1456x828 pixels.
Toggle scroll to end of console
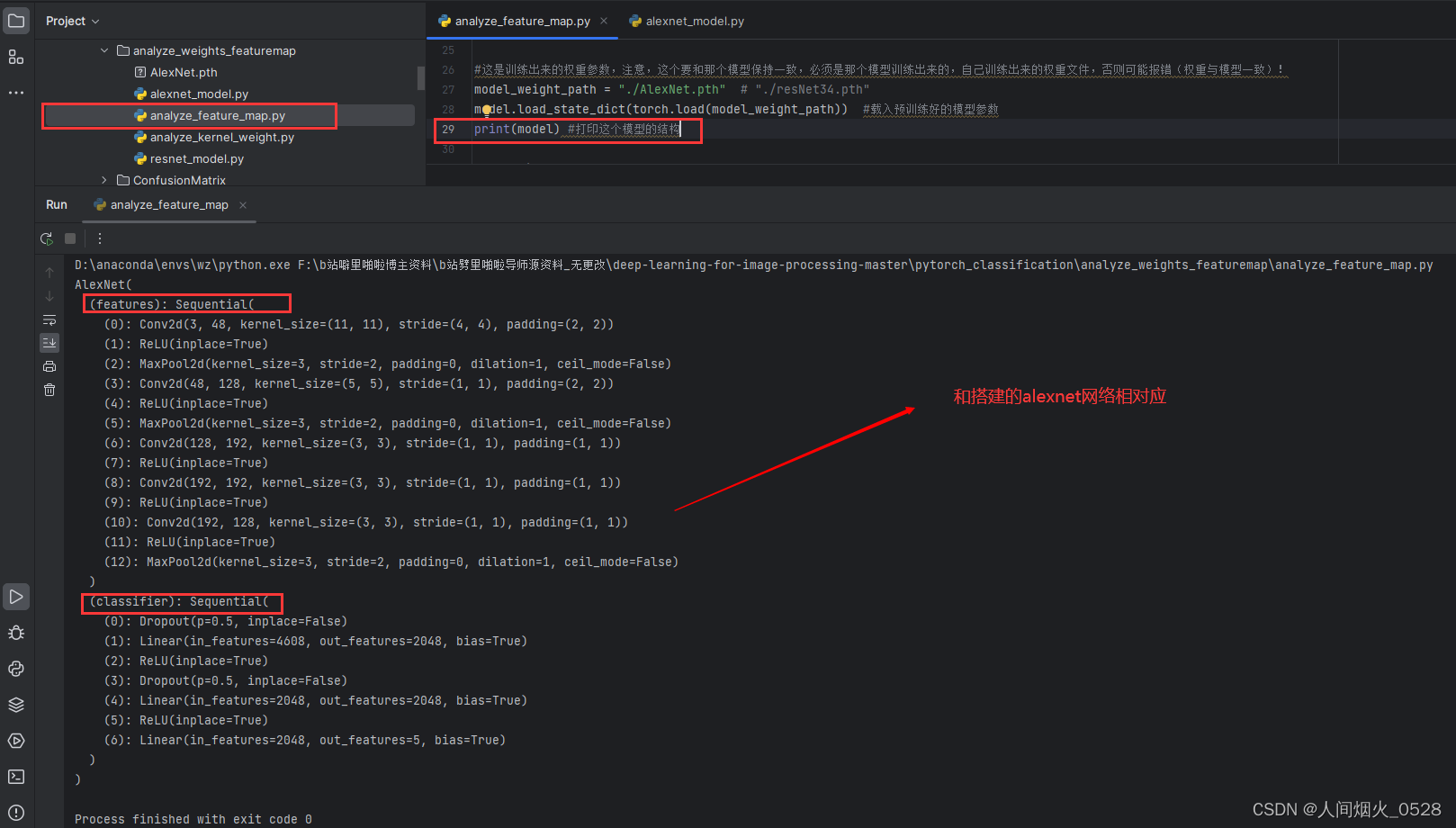[49, 343]
